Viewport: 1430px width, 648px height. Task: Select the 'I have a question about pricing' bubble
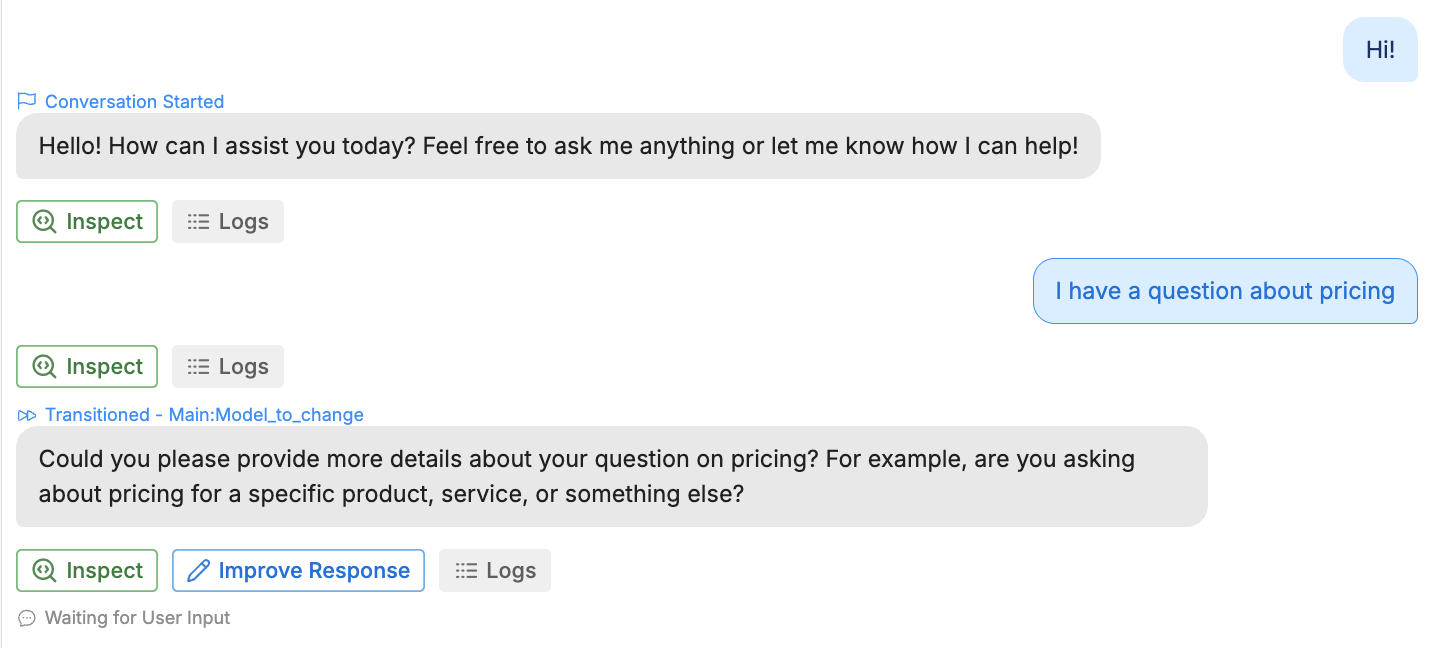[1225, 291]
